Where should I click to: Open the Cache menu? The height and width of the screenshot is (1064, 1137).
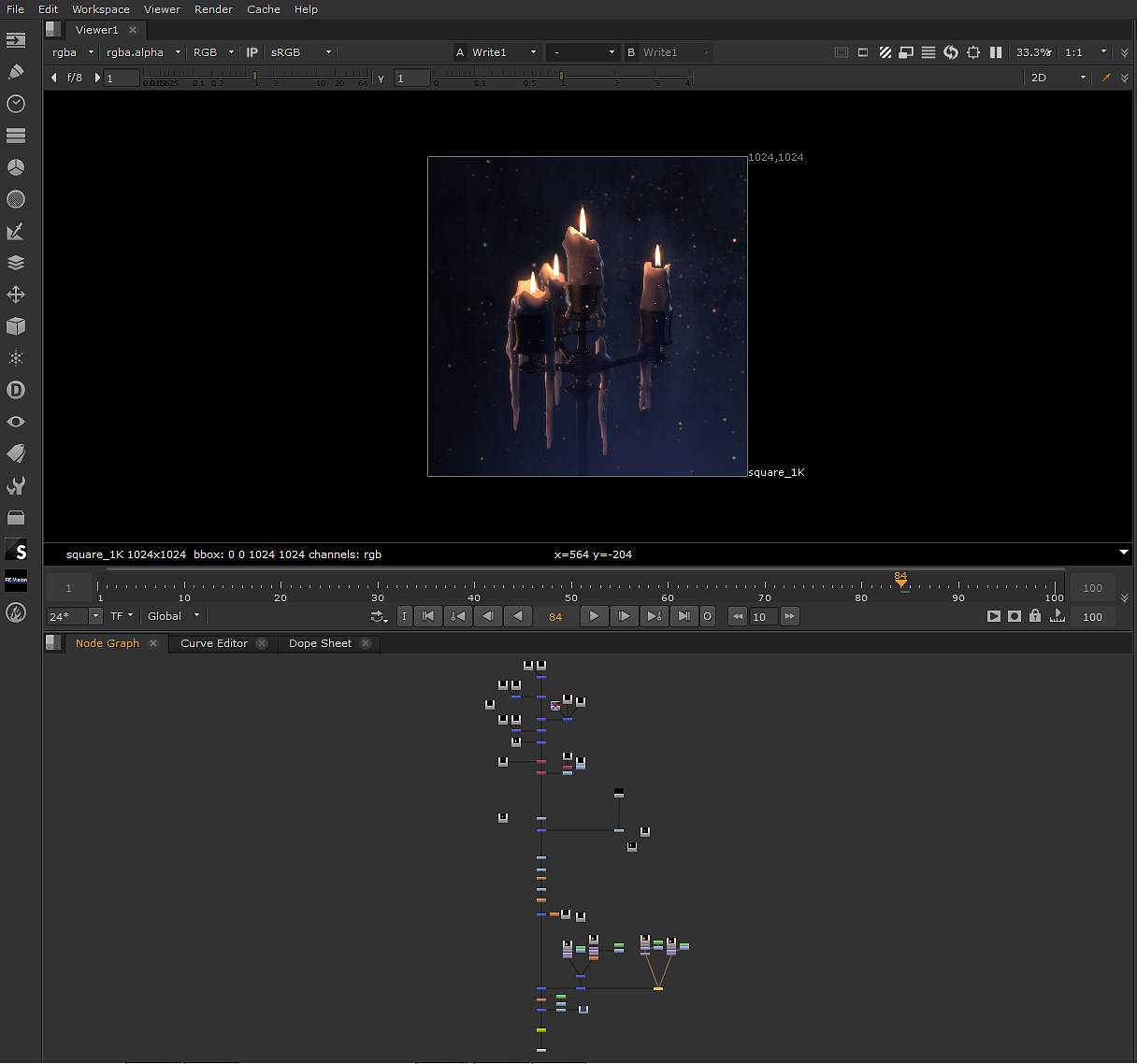264,9
